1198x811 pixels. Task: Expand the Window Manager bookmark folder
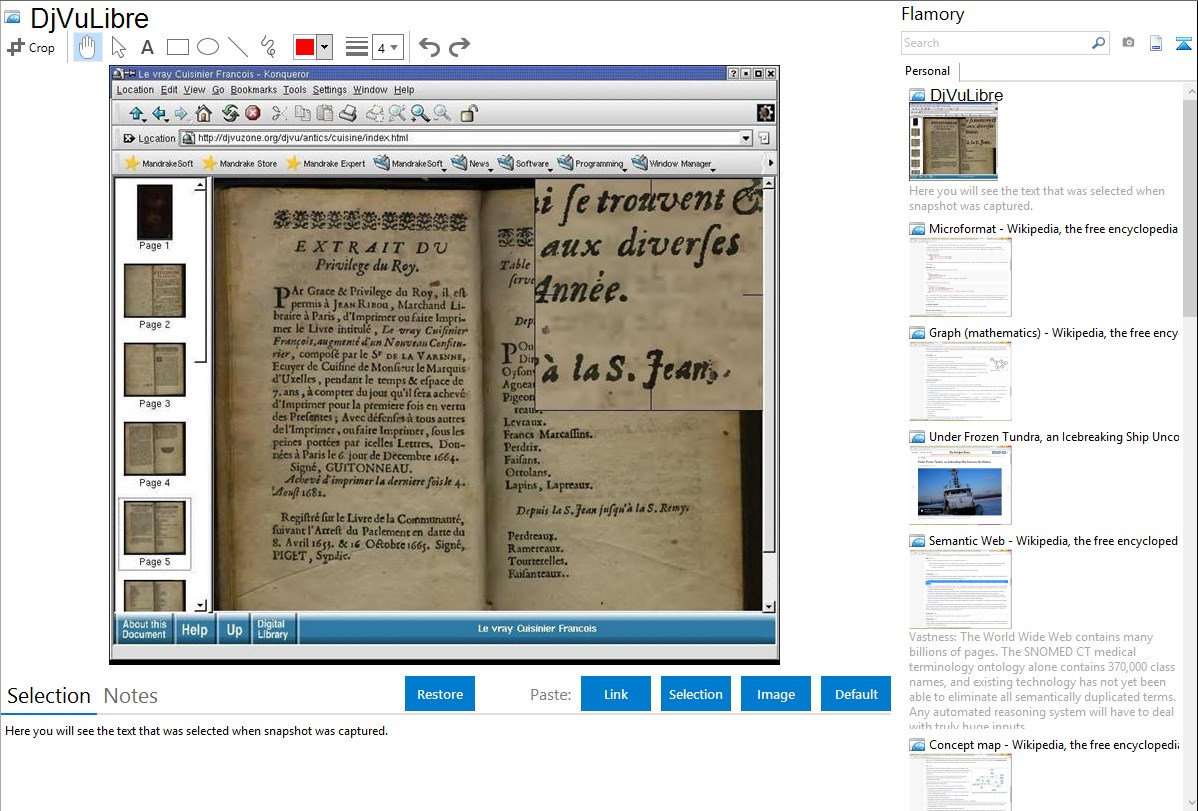pyautogui.click(x=673, y=163)
